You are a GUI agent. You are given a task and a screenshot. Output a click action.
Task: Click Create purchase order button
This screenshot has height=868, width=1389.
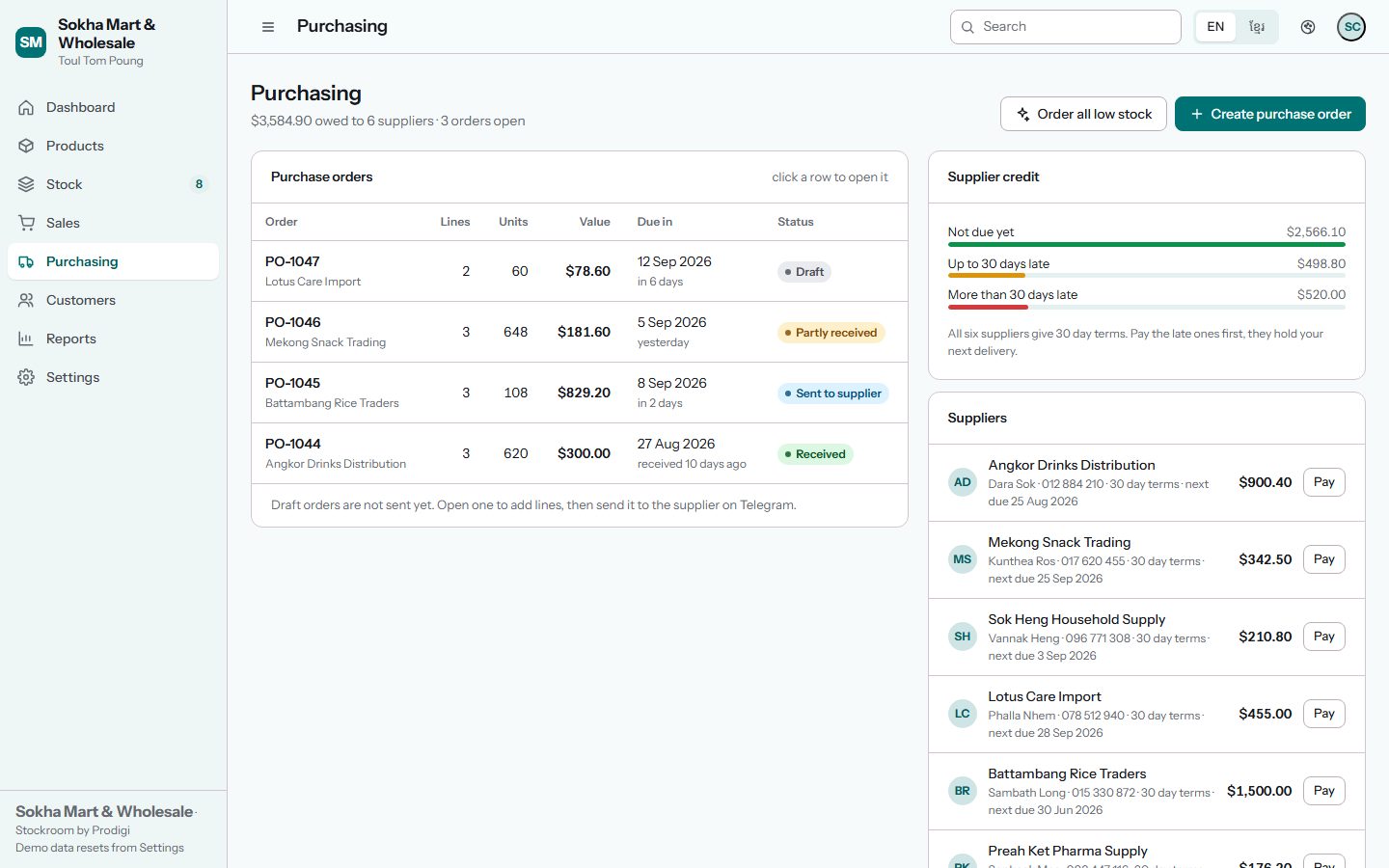coord(1270,114)
